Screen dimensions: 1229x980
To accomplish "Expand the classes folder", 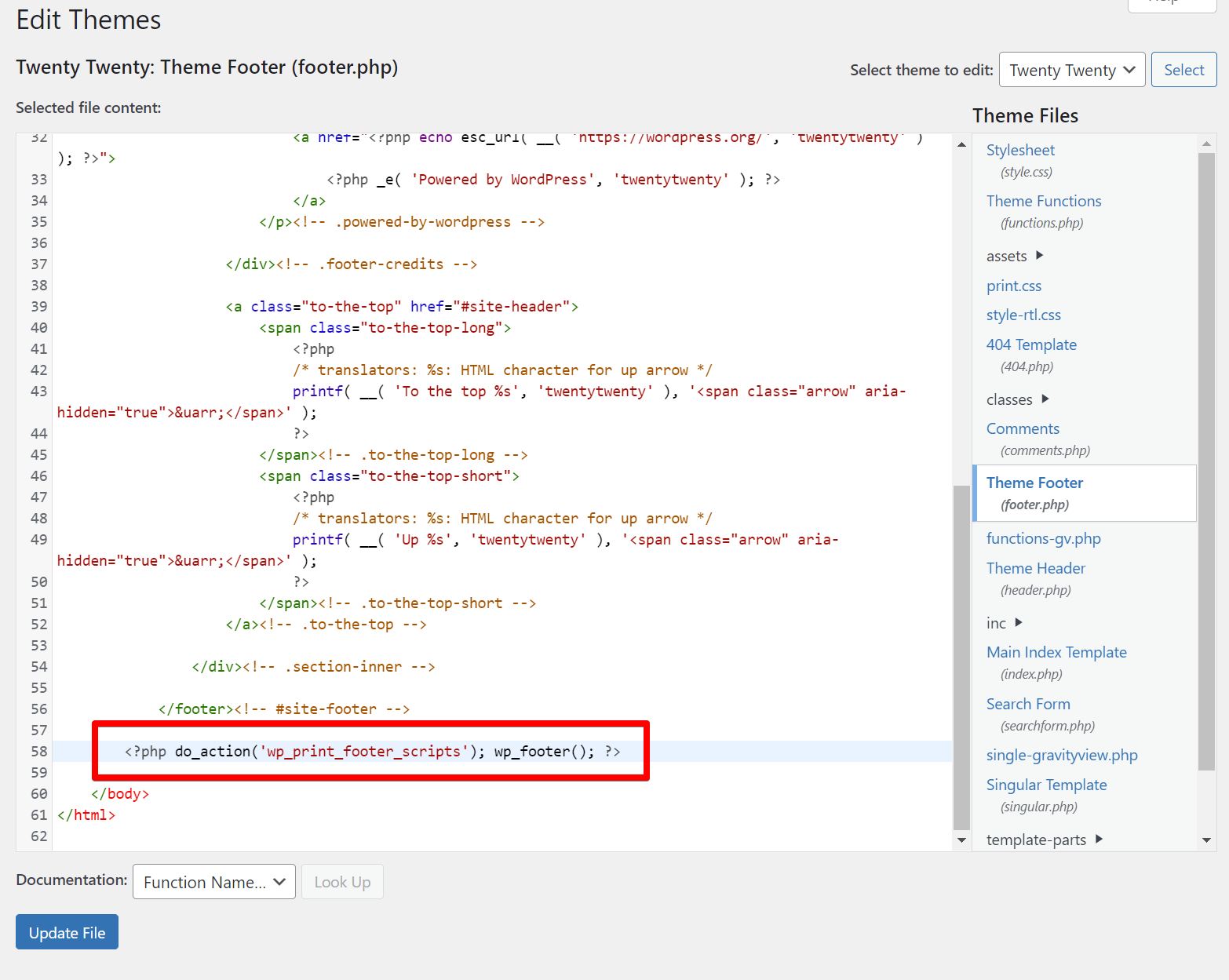I will (1045, 399).
